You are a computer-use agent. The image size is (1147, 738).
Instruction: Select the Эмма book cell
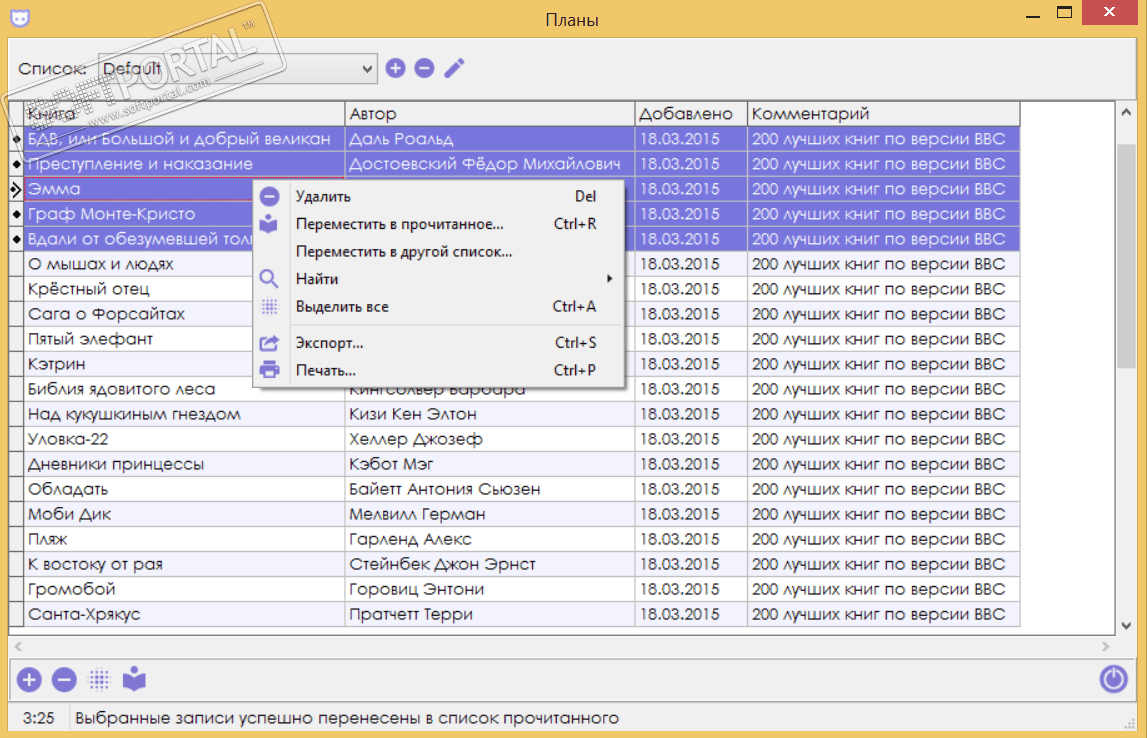click(x=139, y=189)
